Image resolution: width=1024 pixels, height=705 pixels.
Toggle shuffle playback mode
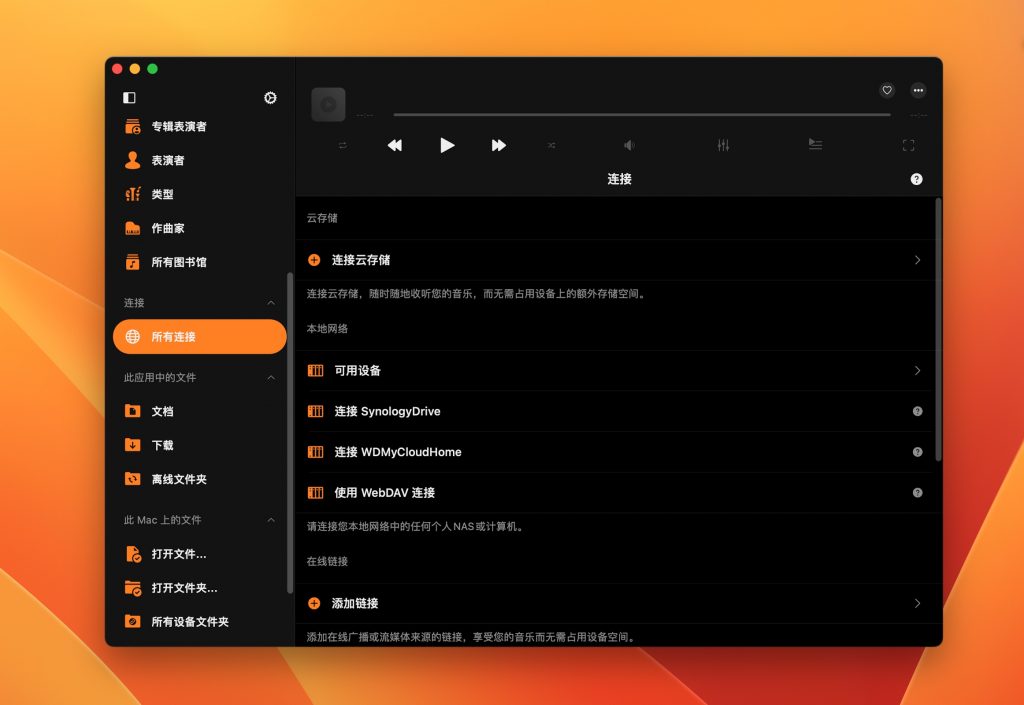tap(551, 145)
